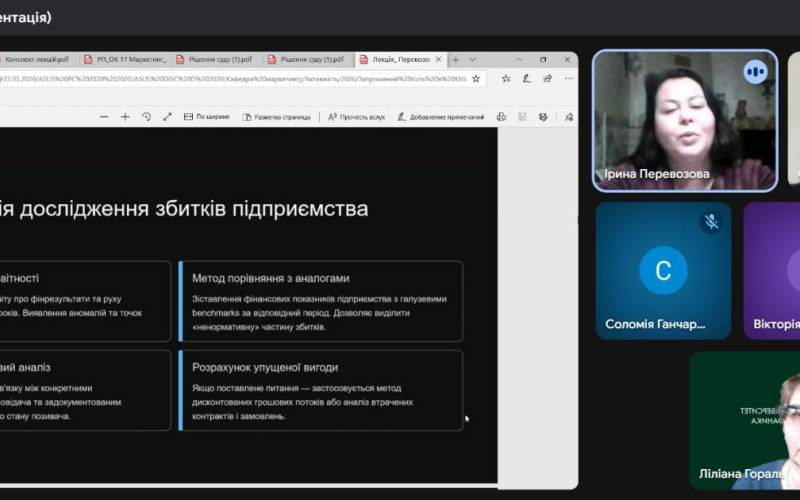This screenshot has height=500, width=800.
Task: Click muted microphone icon on Соломія's tile
Action: (711, 222)
